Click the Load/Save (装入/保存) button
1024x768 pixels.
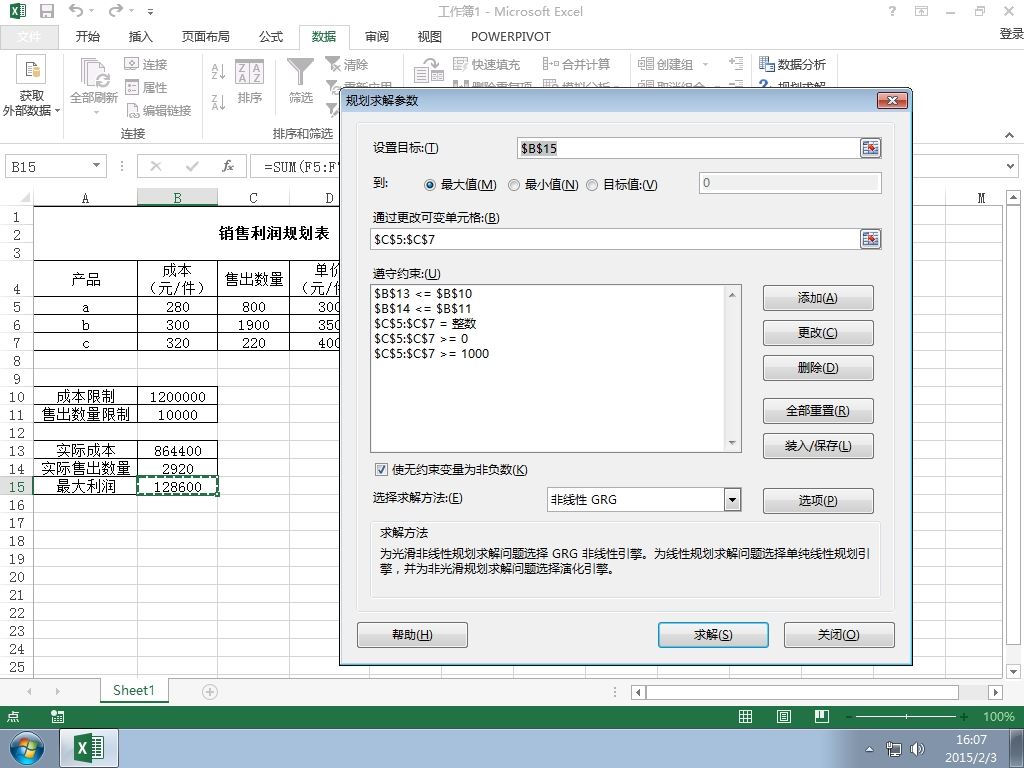(818, 446)
